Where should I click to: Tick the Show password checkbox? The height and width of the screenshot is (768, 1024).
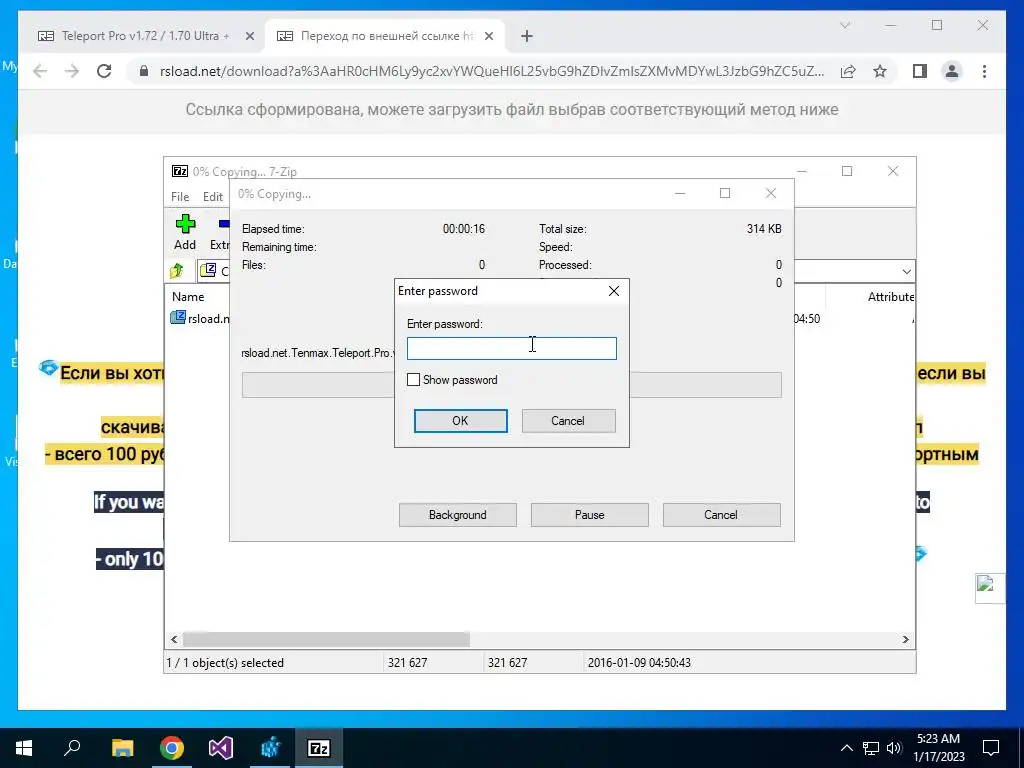[x=413, y=379]
